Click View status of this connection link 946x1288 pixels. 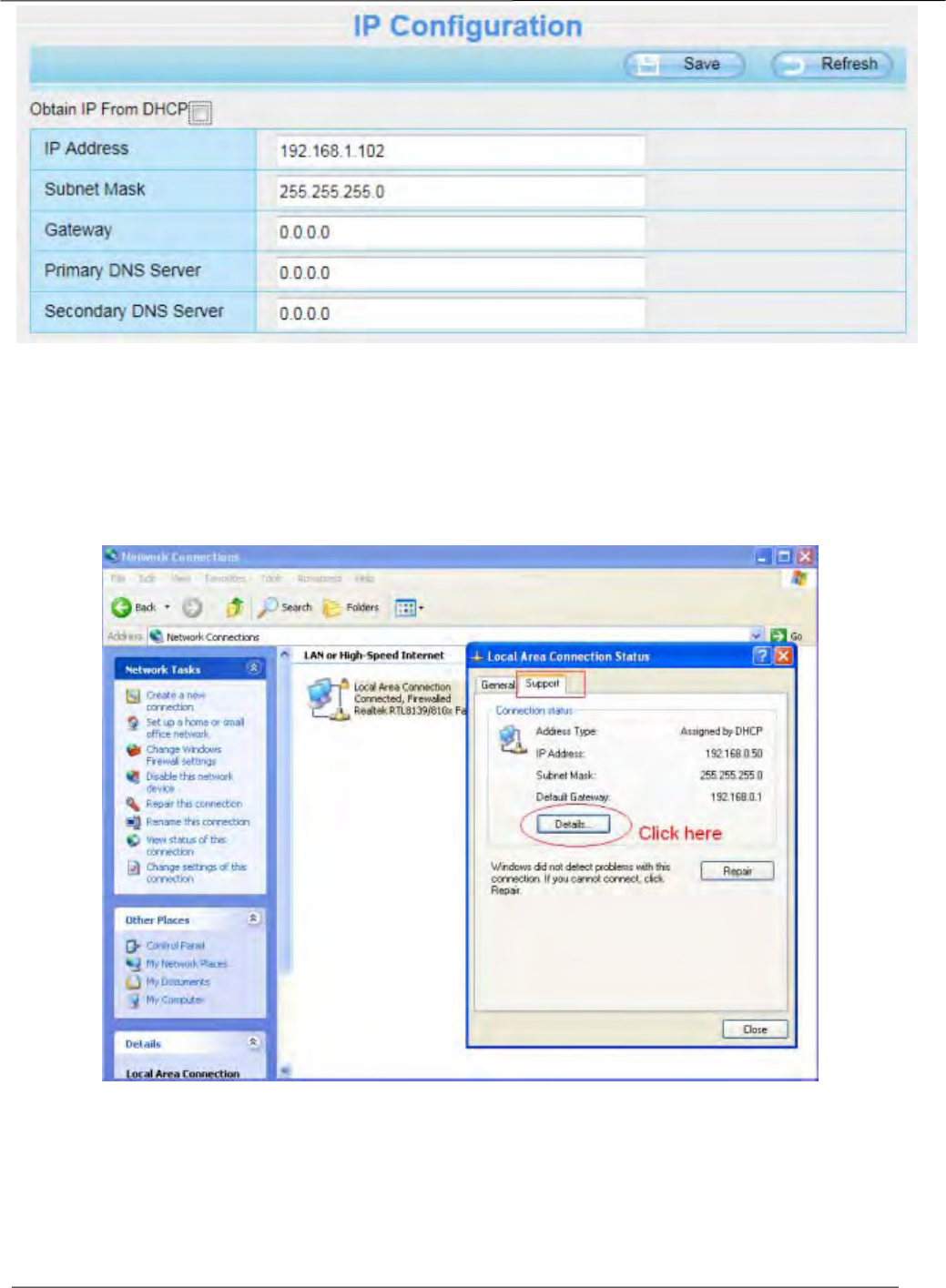pyautogui.click(x=186, y=846)
